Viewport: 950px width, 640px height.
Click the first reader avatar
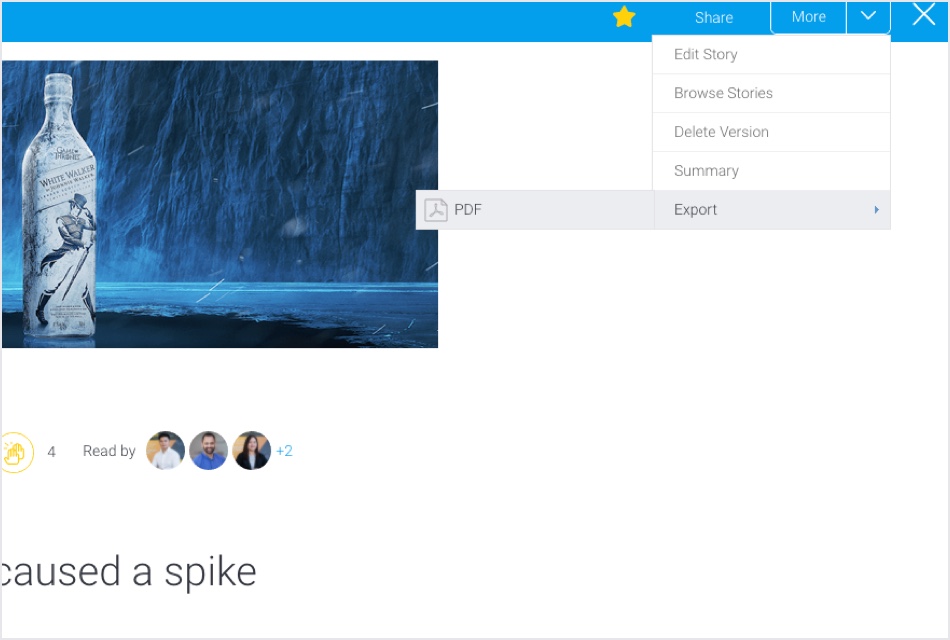coord(165,450)
